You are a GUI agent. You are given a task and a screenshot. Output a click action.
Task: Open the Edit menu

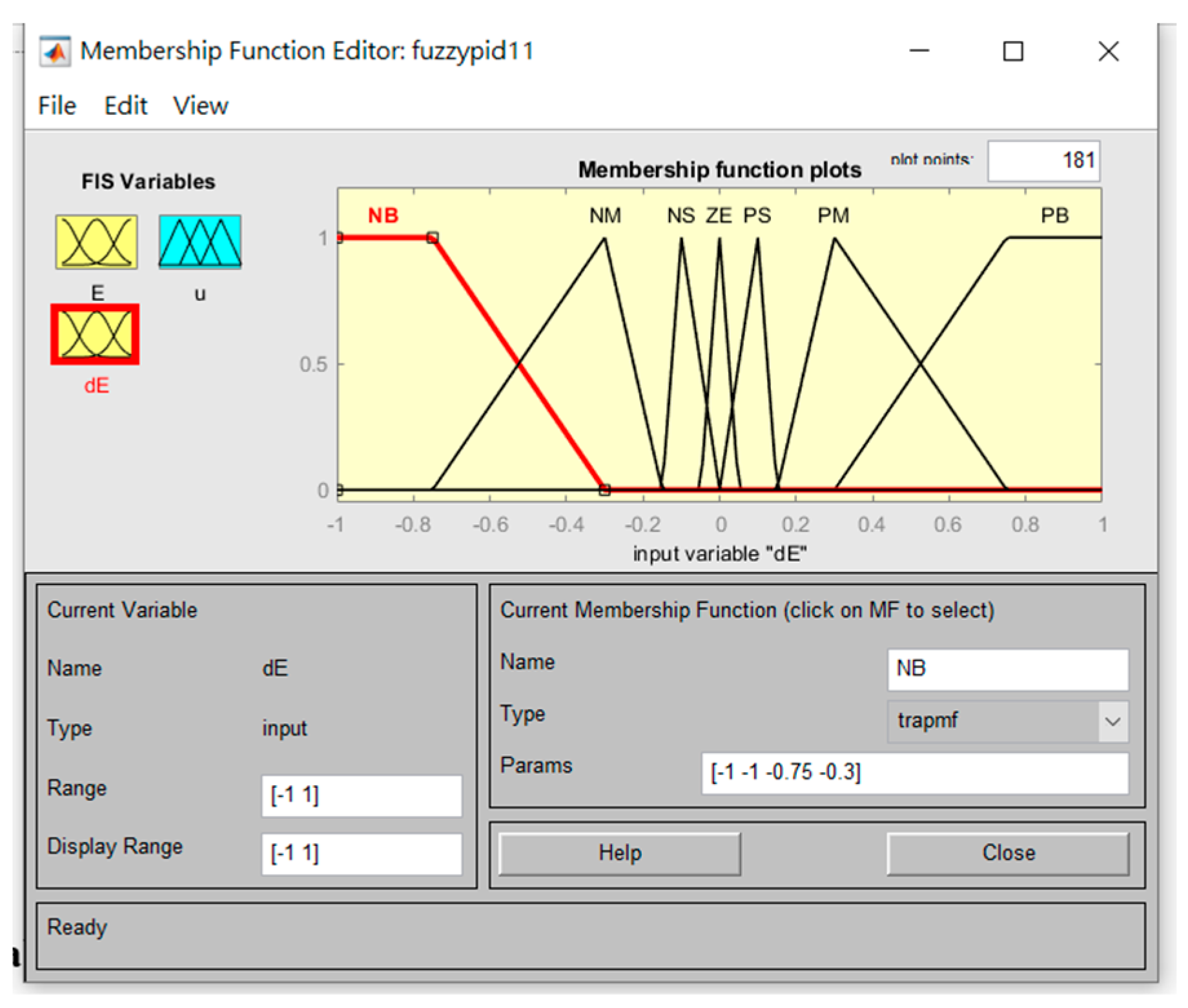126,106
